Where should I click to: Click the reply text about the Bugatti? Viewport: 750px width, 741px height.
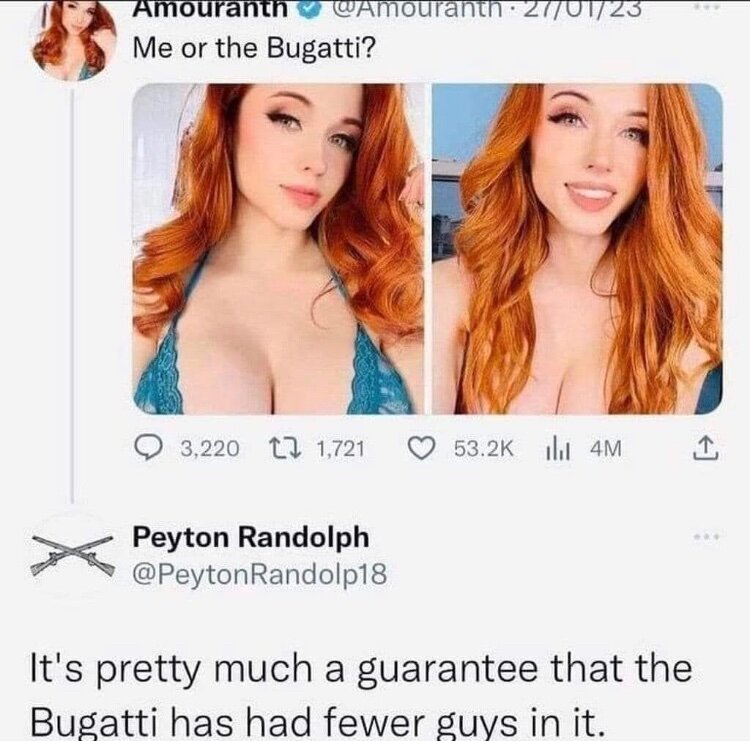[x=362, y=695]
